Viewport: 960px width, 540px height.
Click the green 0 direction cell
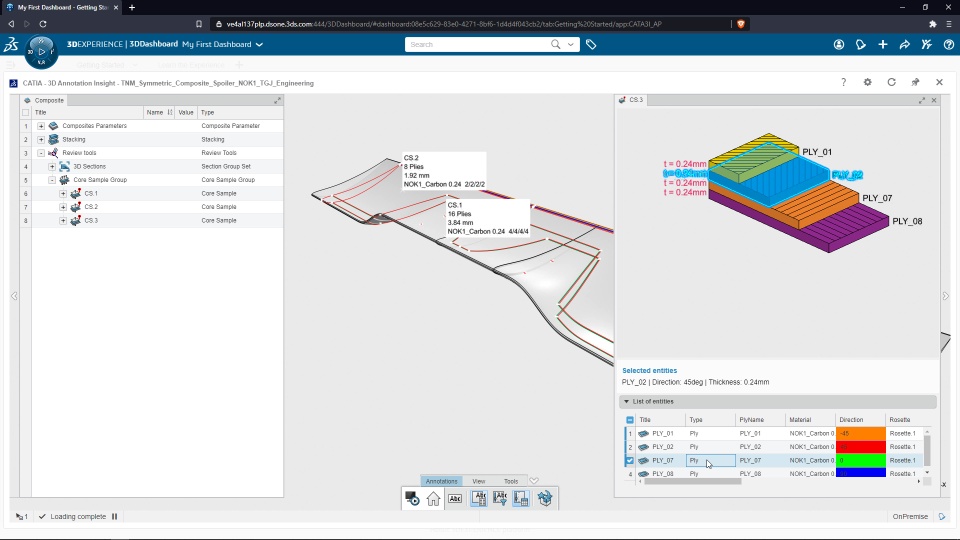click(x=861, y=460)
